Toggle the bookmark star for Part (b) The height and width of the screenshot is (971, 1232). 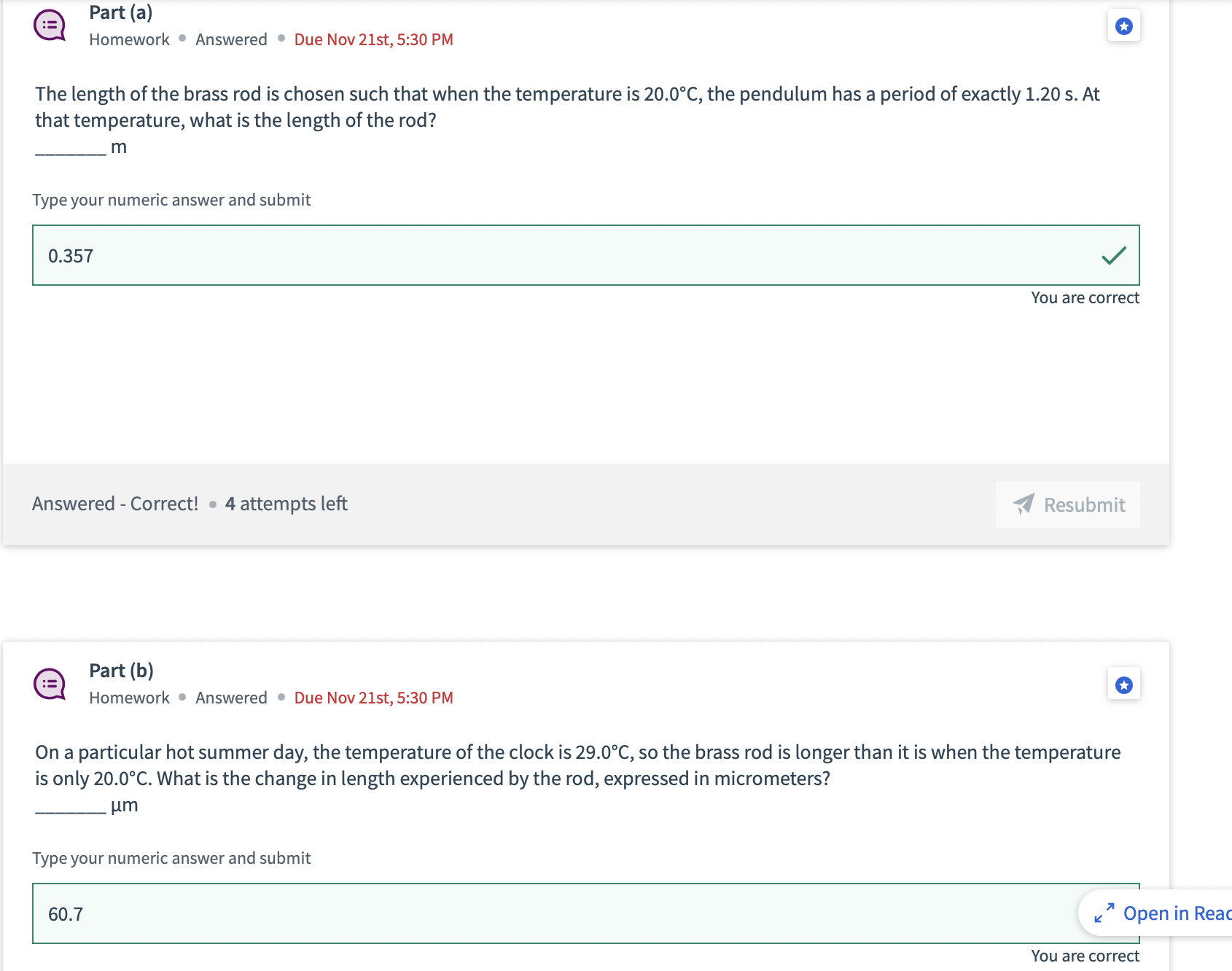(1123, 684)
